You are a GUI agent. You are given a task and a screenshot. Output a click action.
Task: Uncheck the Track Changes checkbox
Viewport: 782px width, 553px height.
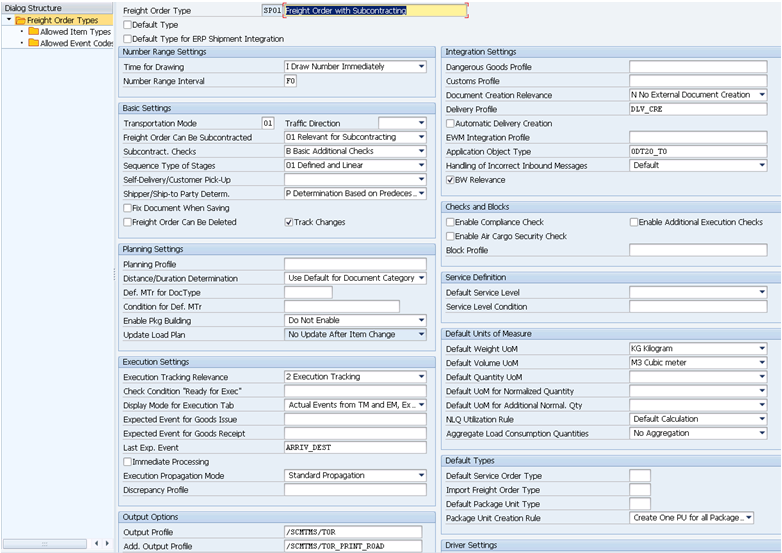coord(289,222)
